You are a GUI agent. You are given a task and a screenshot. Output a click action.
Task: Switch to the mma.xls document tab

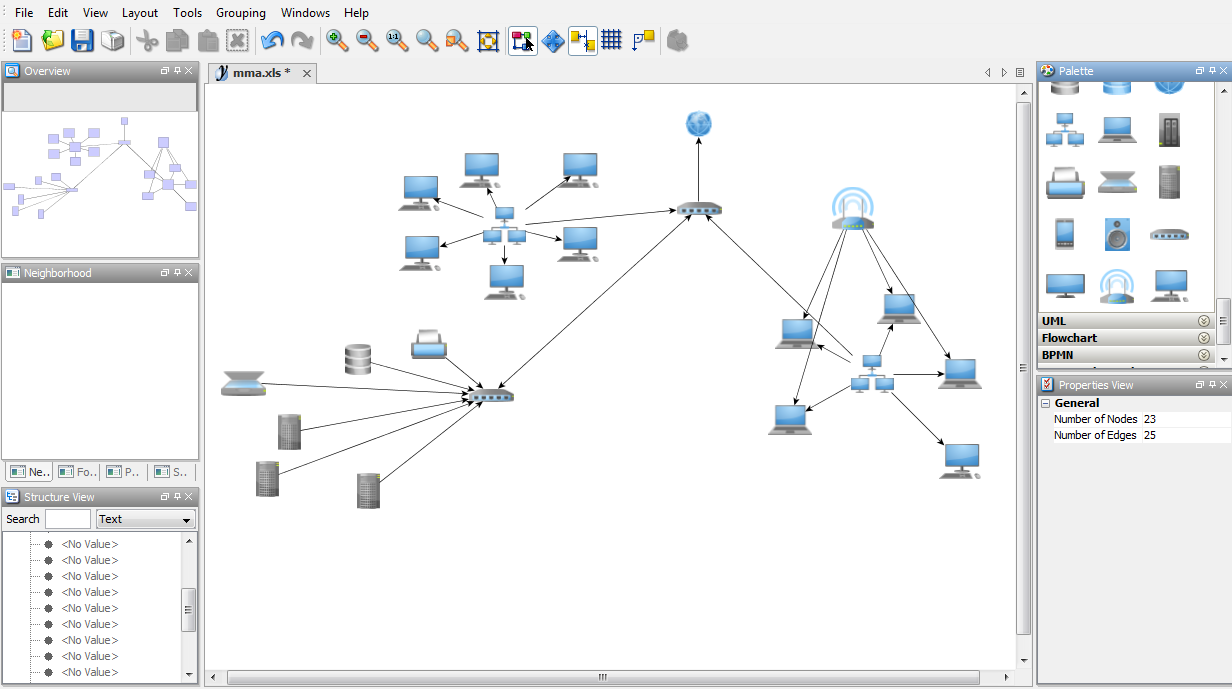[x=262, y=73]
